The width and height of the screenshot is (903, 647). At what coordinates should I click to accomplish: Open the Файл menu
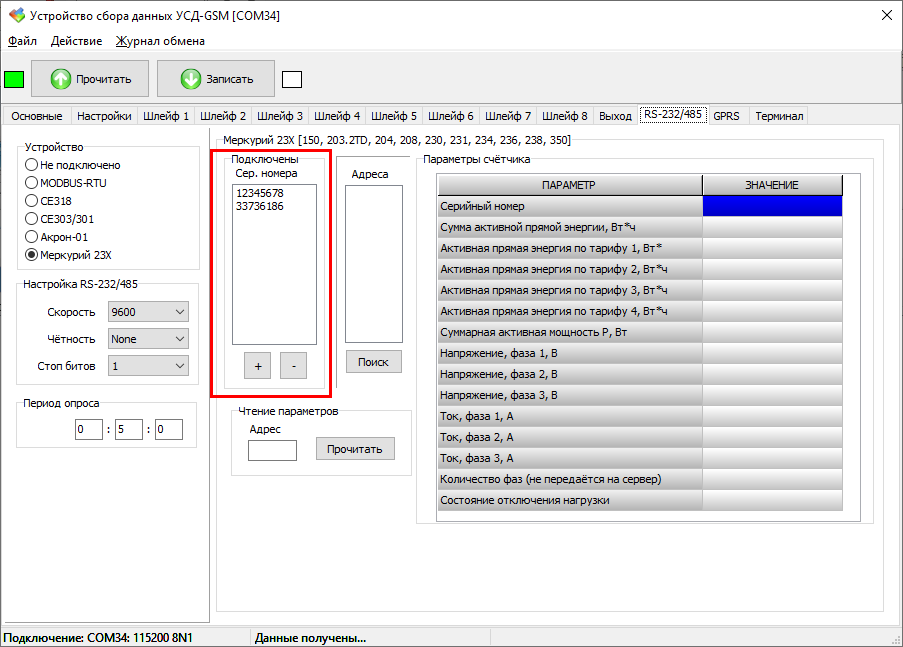coord(22,41)
